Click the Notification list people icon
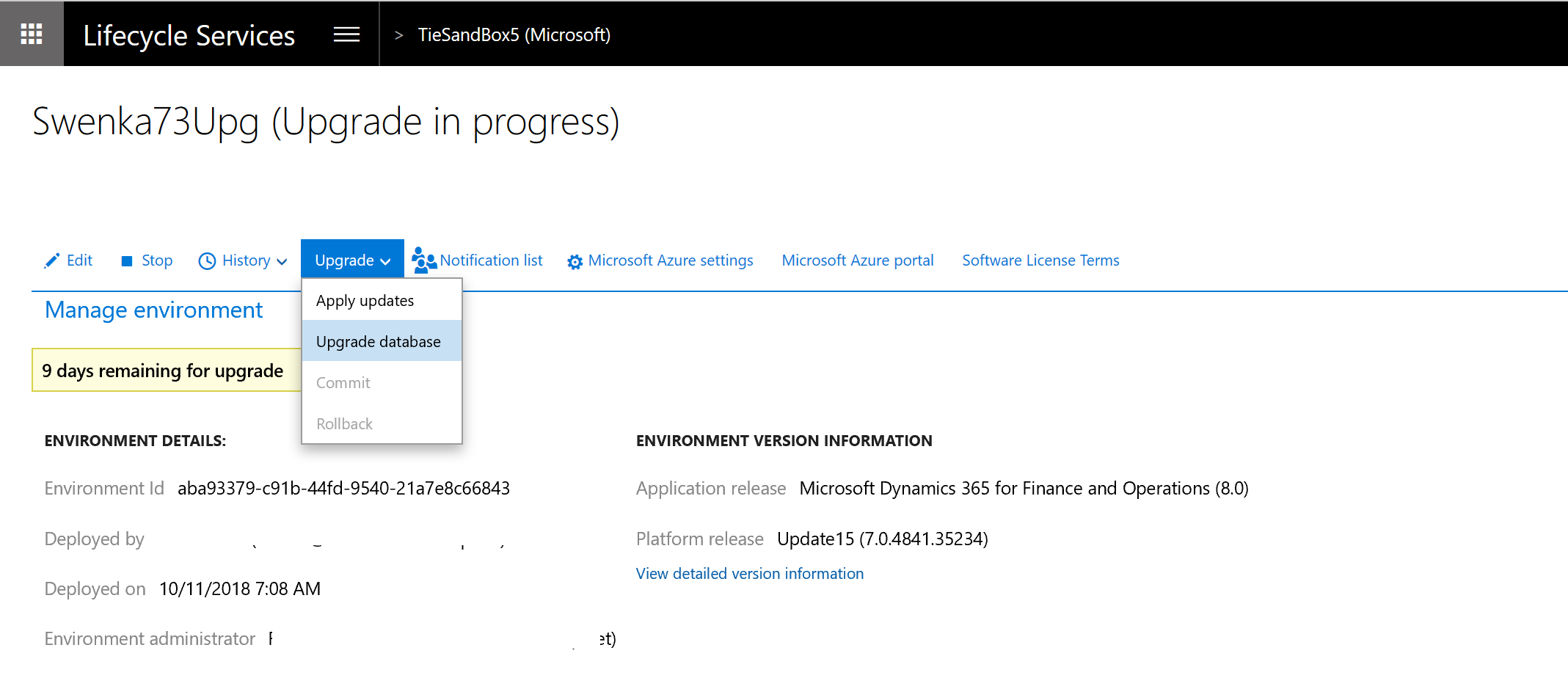1568x678 pixels. point(424,260)
